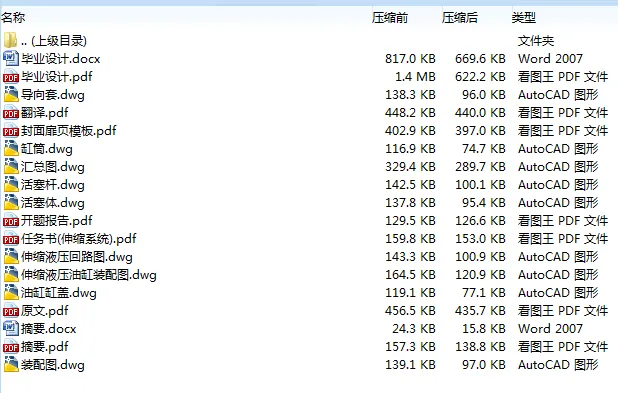Sort by the 压缩后 column header
Viewport: 618px width, 393px height.
(x=460, y=17)
